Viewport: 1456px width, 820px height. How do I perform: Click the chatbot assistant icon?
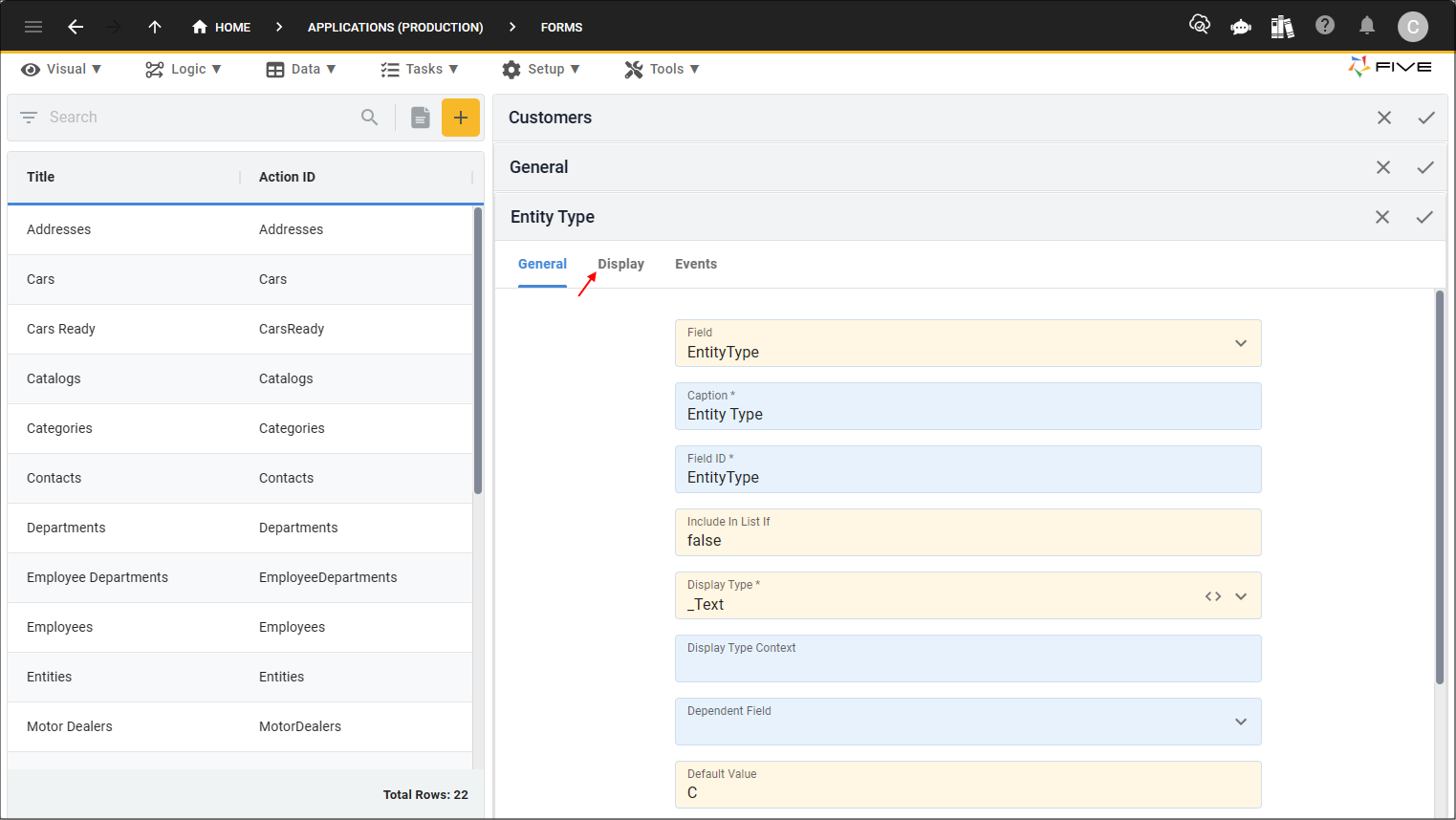pyautogui.click(x=1241, y=27)
